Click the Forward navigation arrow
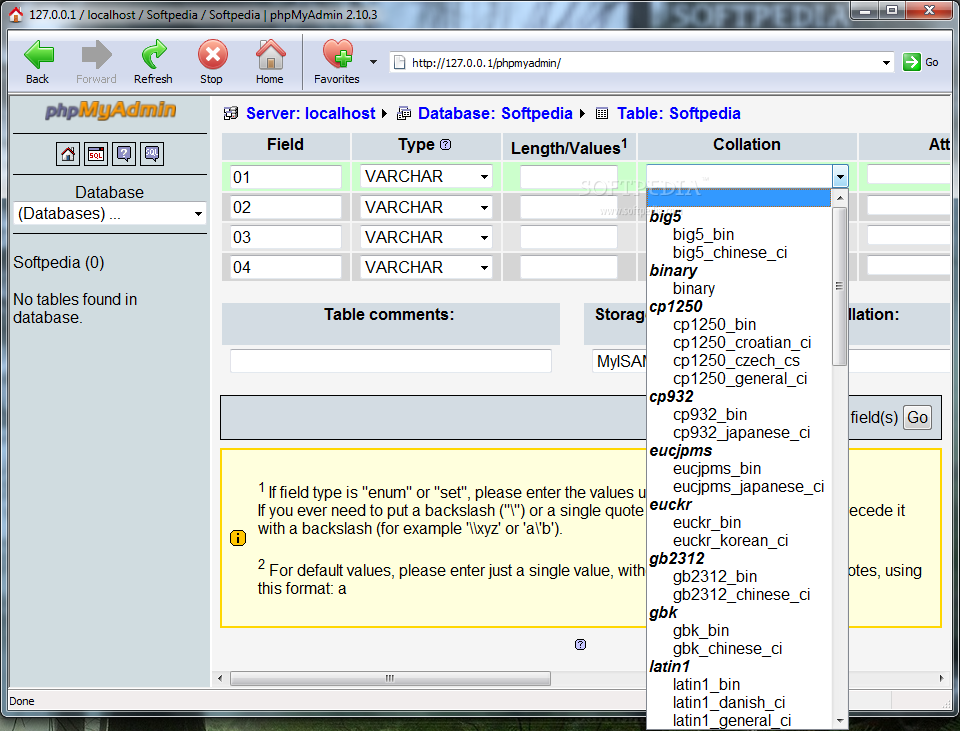The image size is (960, 731). click(x=96, y=55)
